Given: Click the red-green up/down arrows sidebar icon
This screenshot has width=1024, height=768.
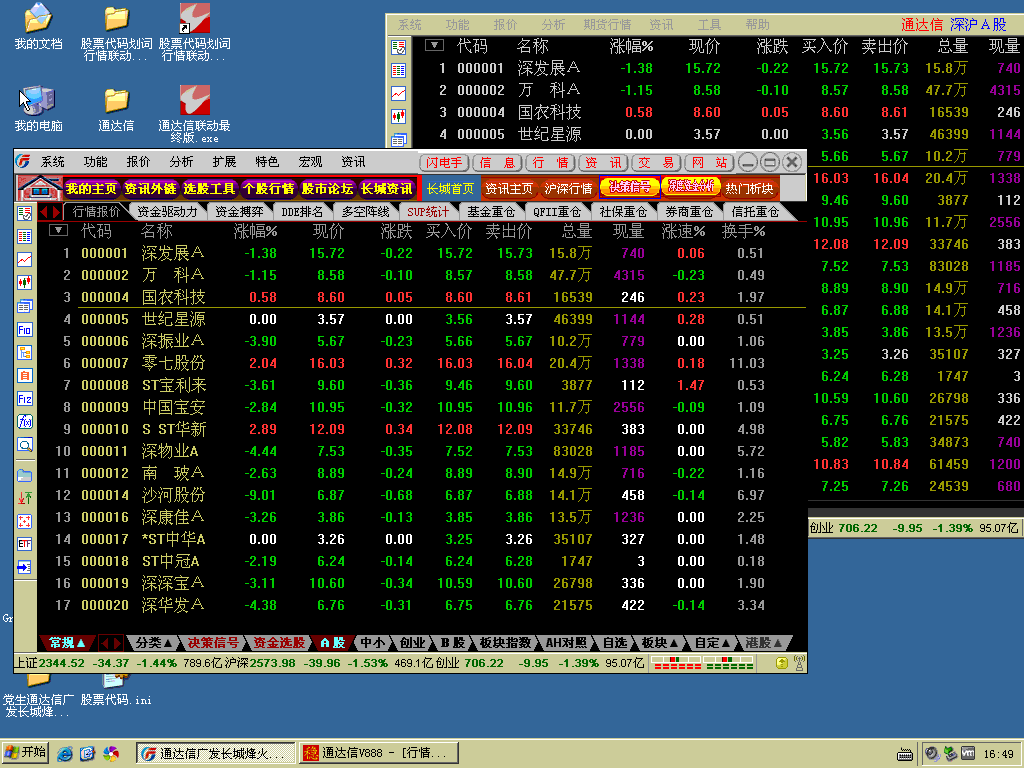Looking at the screenshot, I should pyautogui.click(x=25, y=498).
